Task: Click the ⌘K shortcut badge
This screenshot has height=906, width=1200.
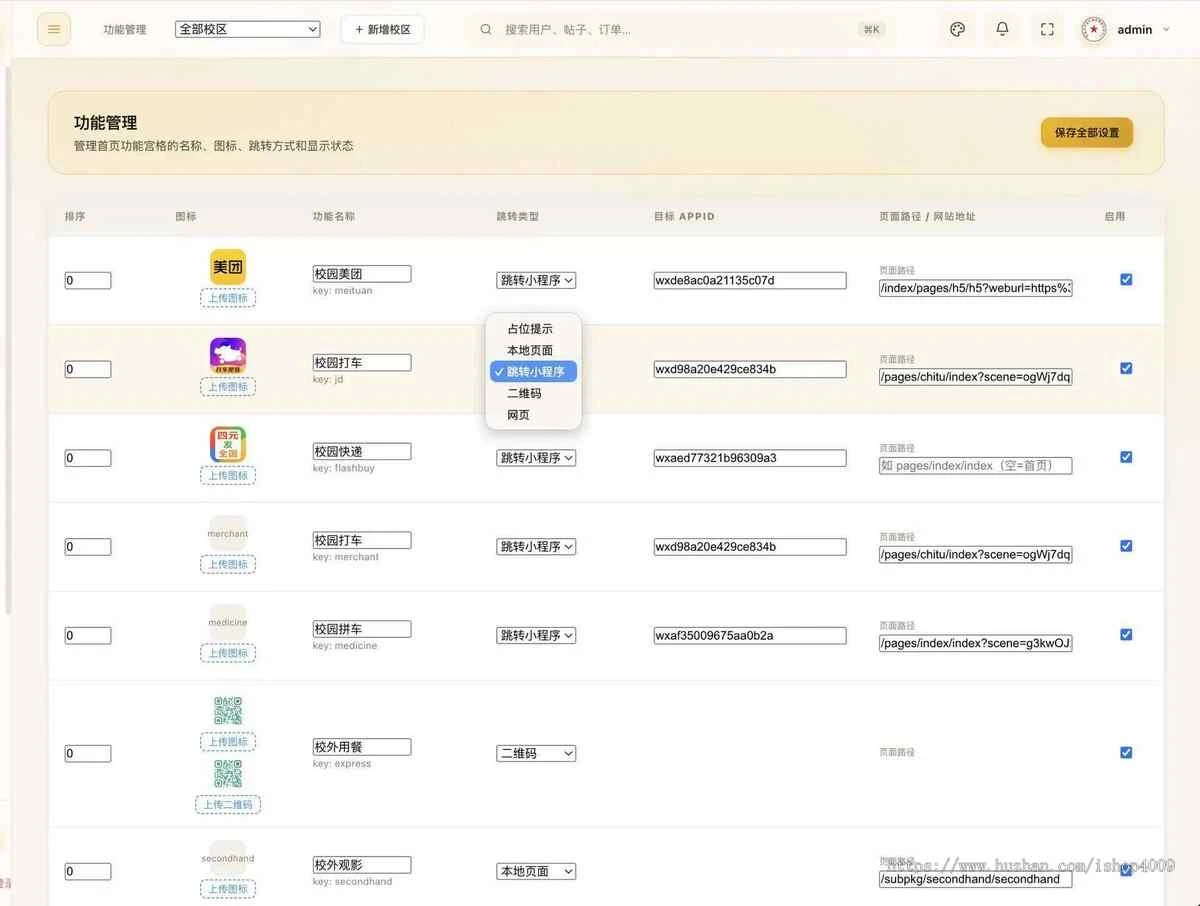Action: point(872,30)
